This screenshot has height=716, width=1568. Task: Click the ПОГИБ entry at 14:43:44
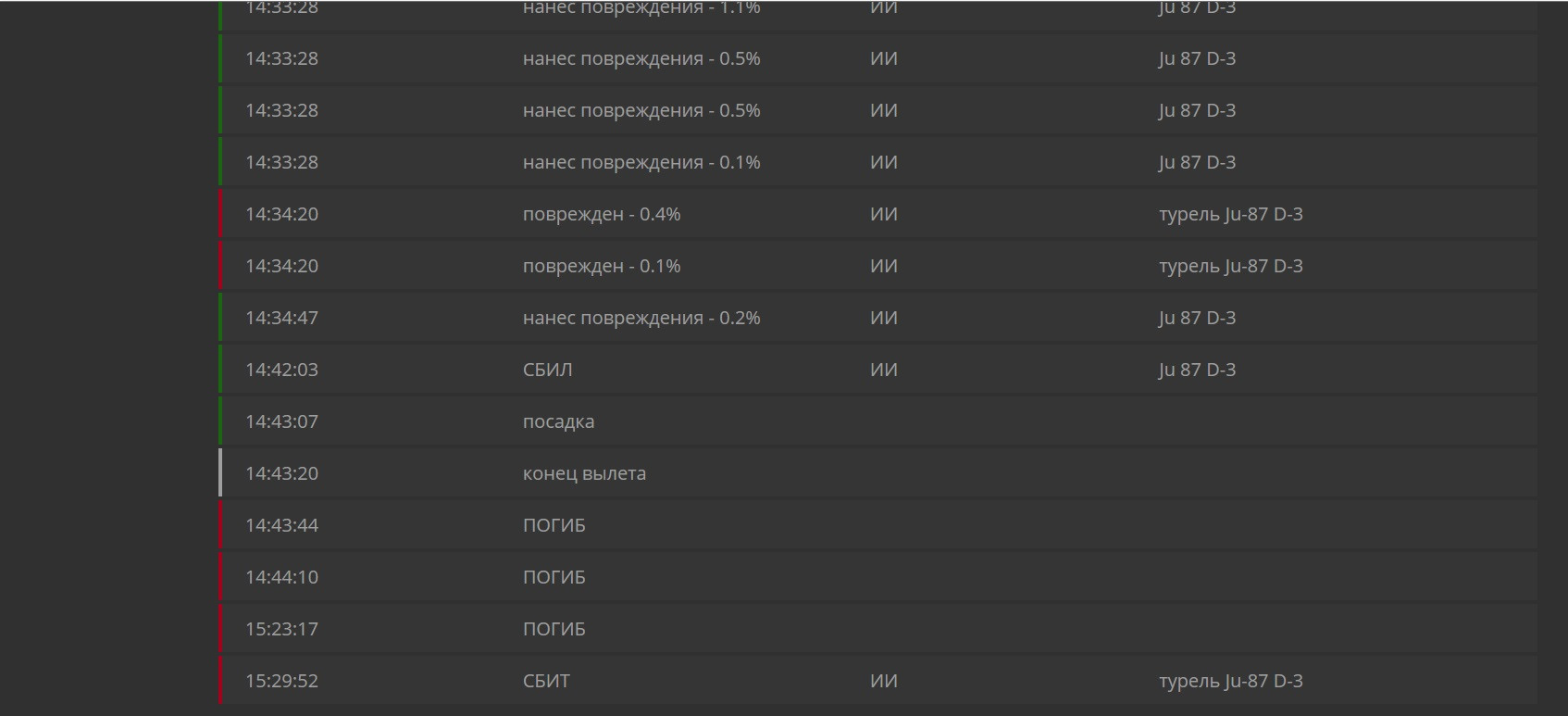pyautogui.click(x=554, y=525)
